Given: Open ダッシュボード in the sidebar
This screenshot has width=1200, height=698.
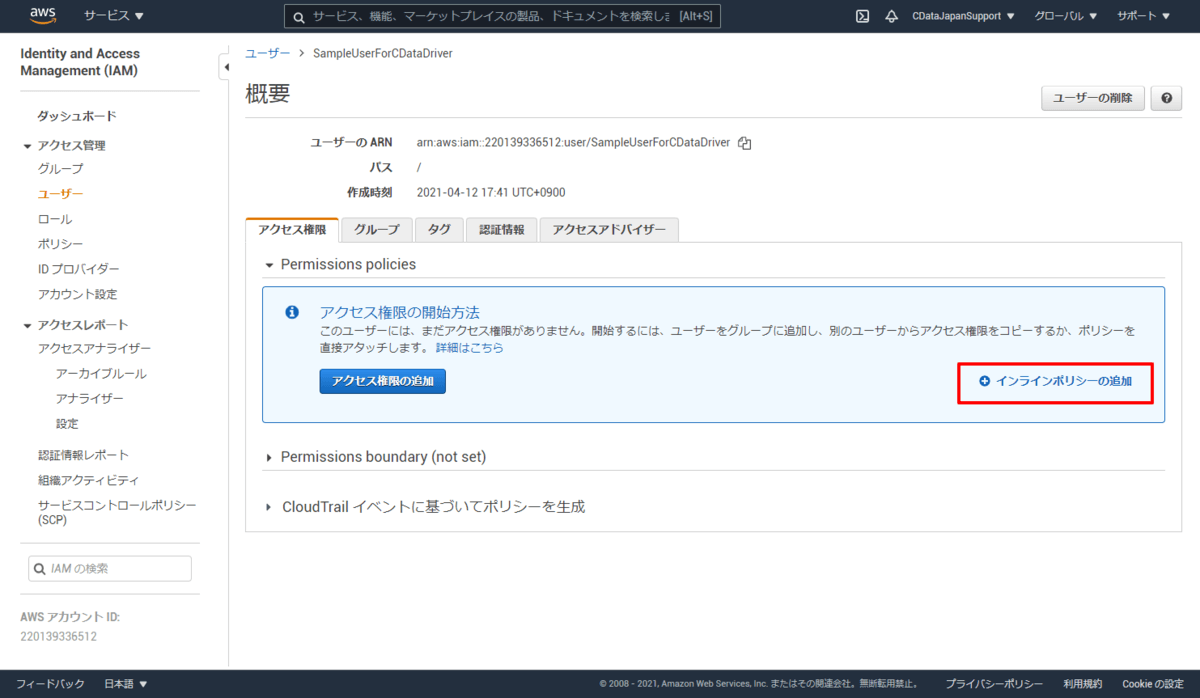Looking at the screenshot, I should (77, 116).
